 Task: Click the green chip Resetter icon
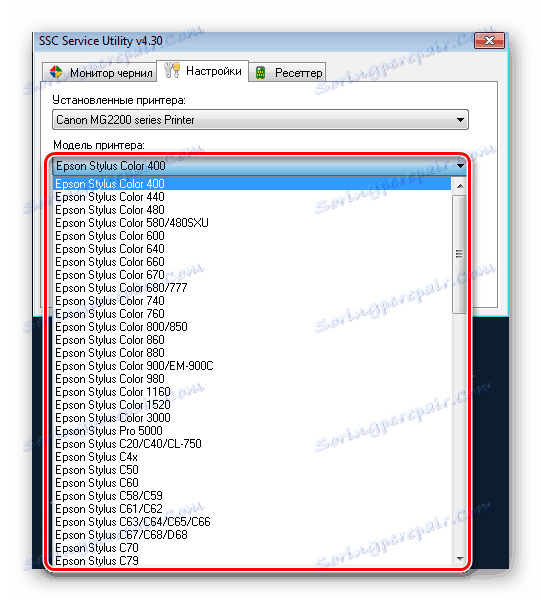click(x=260, y=72)
